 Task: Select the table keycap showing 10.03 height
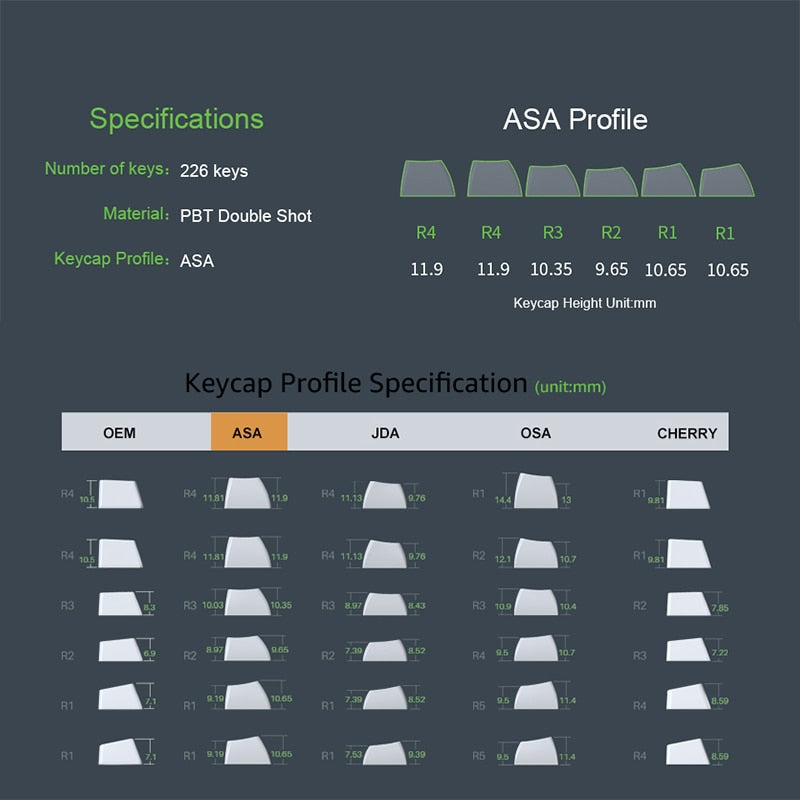248,604
